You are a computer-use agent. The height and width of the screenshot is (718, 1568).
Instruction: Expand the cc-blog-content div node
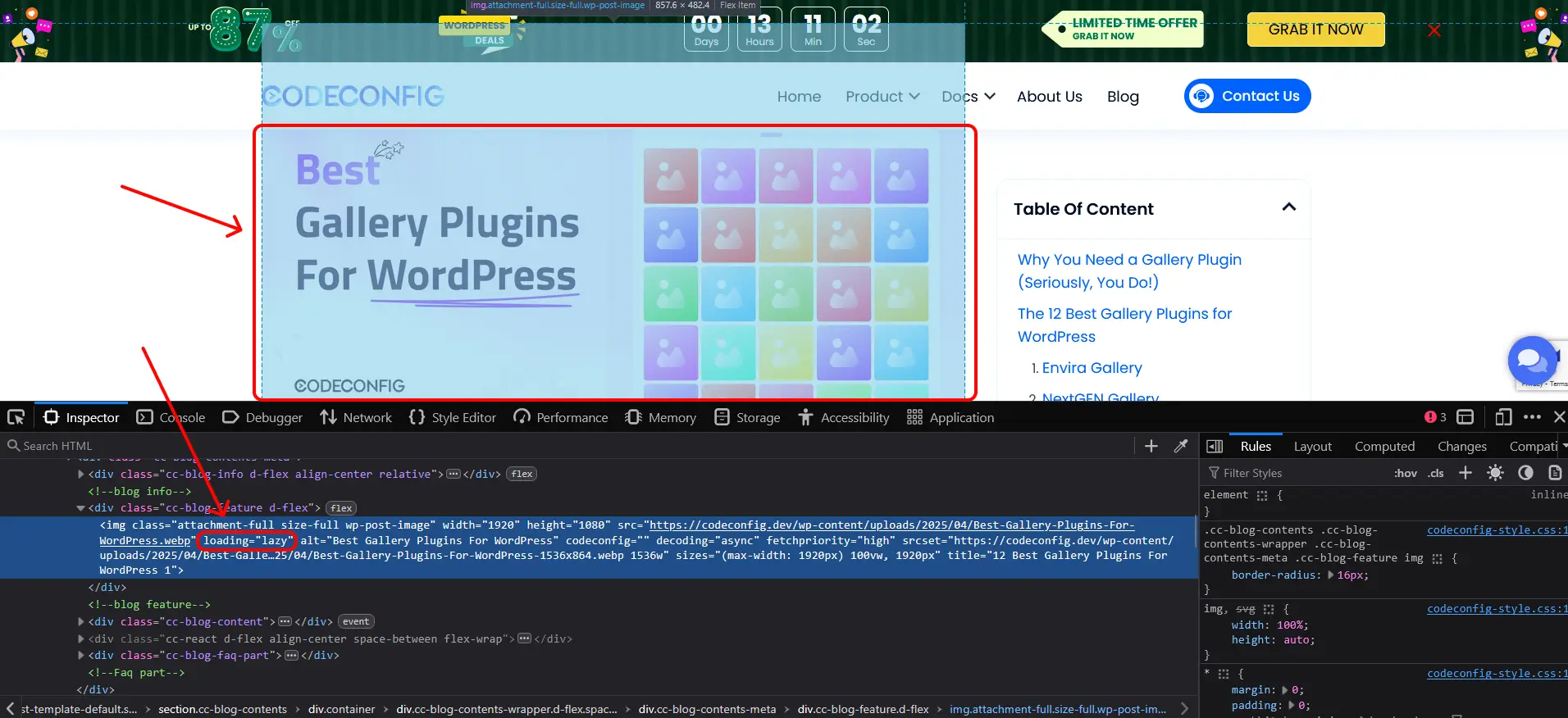pyautogui.click(x=81, y=621)
